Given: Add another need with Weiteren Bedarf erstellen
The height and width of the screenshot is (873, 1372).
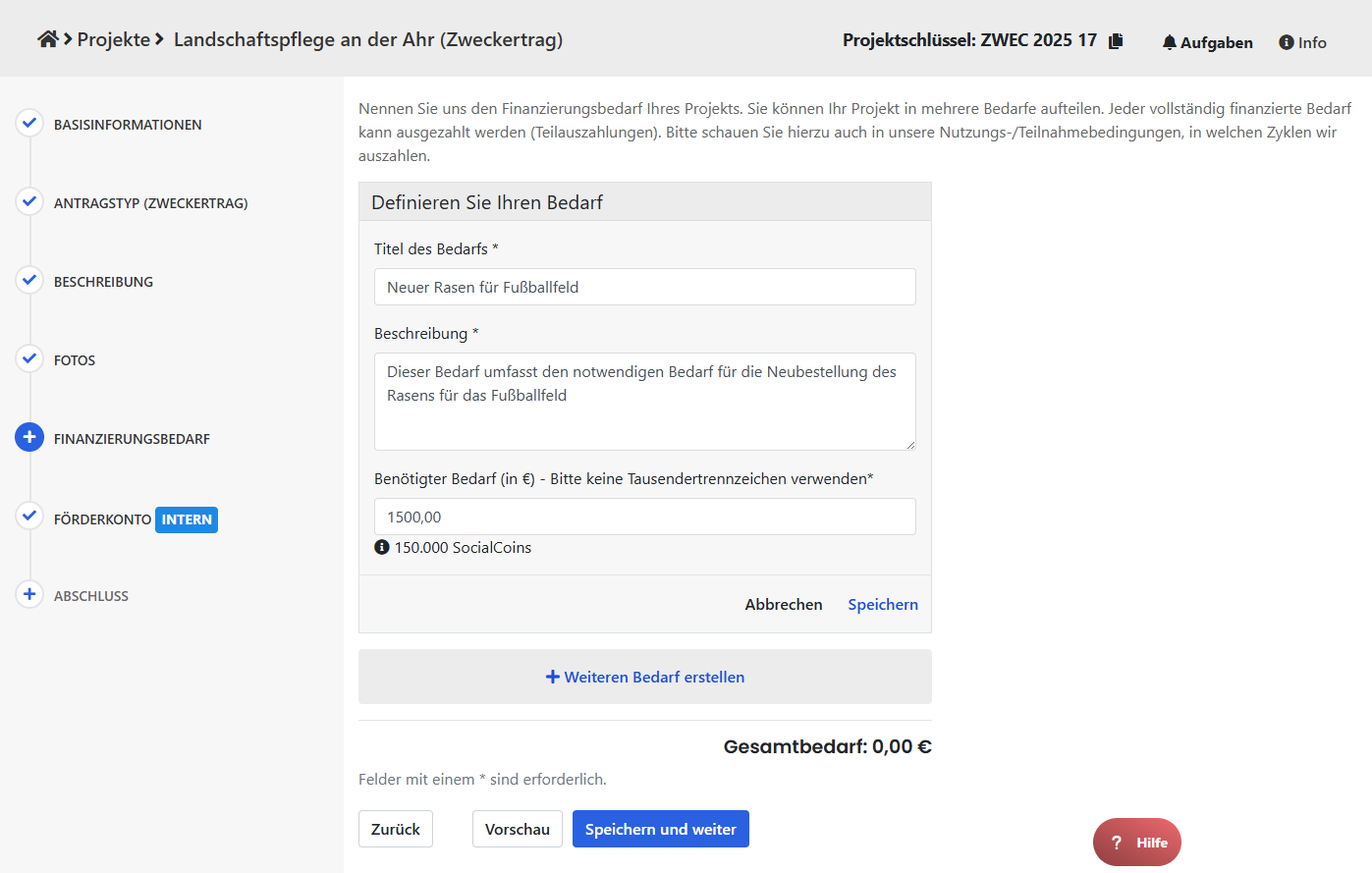Looking at the screenshot, I should point(645,677).
